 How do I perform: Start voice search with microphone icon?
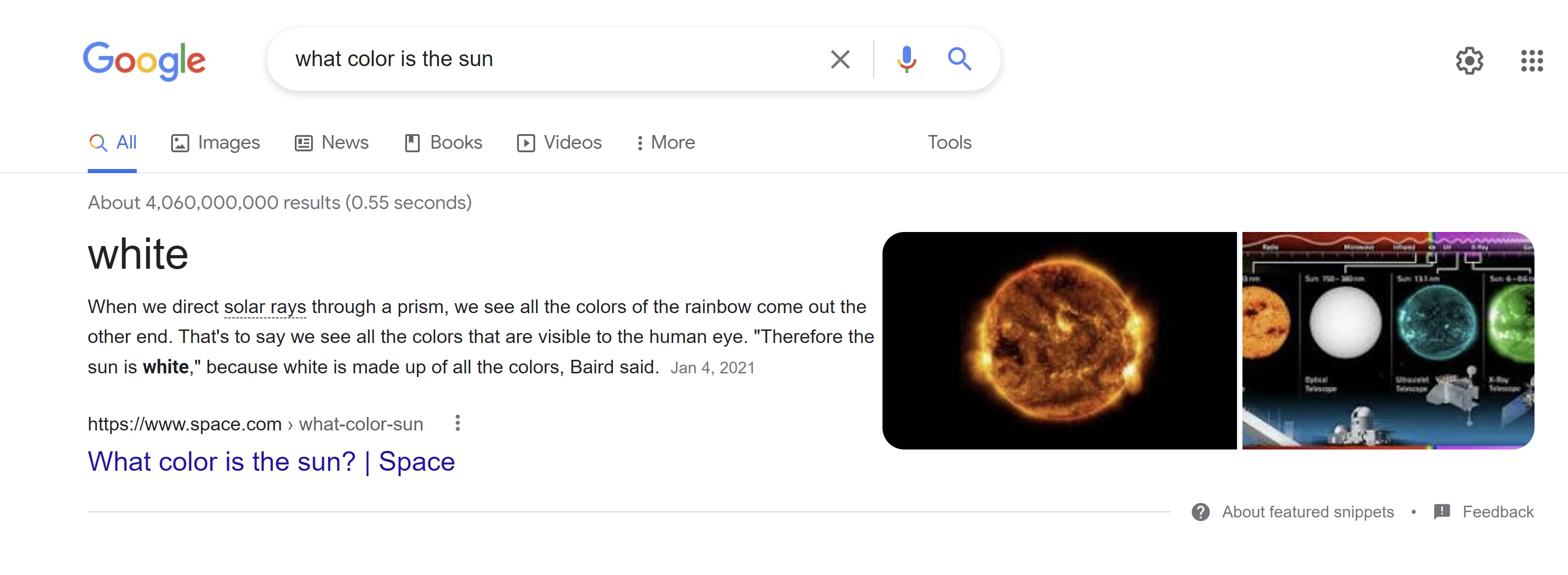coord(906,60)
